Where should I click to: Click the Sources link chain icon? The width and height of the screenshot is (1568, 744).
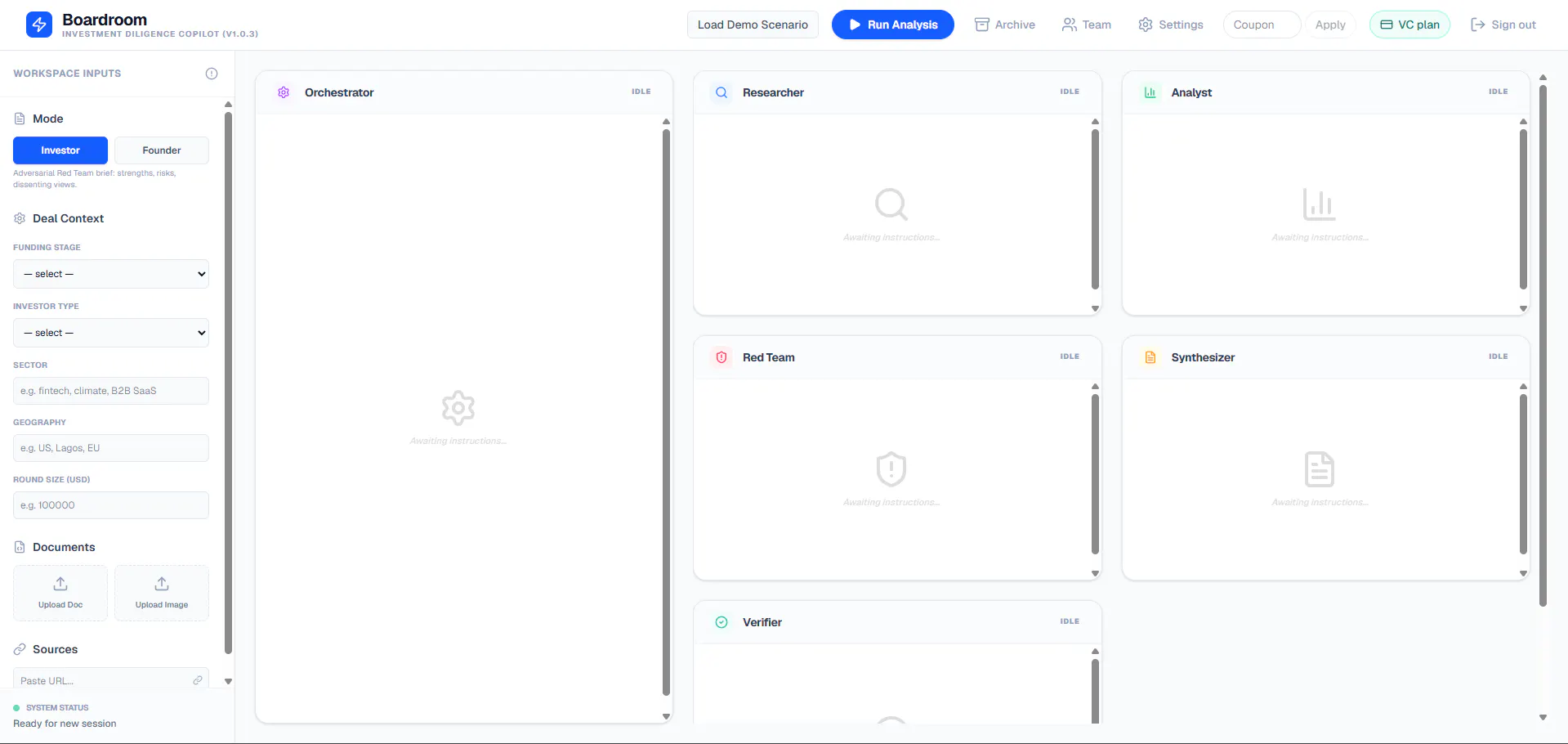point(20,649)
